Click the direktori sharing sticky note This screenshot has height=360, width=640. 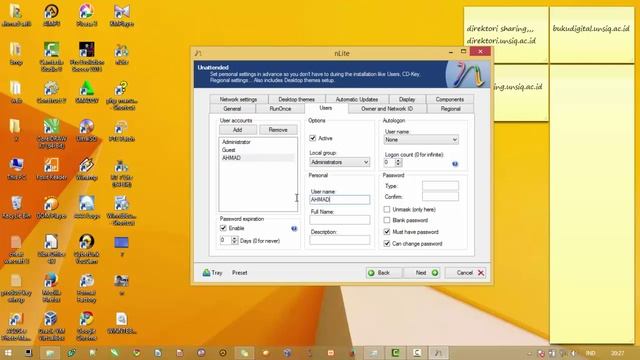coord(505,35)
